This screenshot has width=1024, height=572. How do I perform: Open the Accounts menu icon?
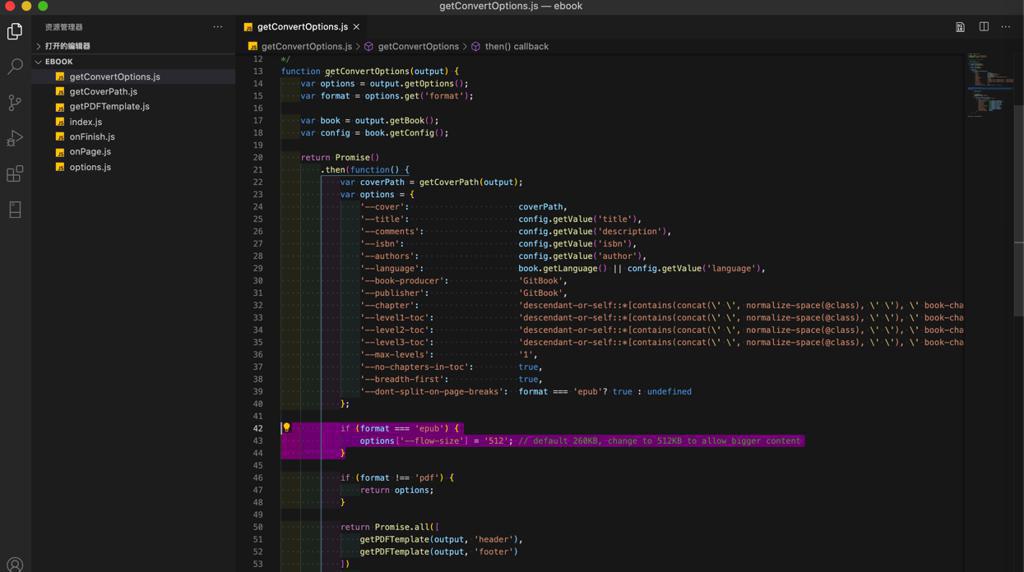14,564
